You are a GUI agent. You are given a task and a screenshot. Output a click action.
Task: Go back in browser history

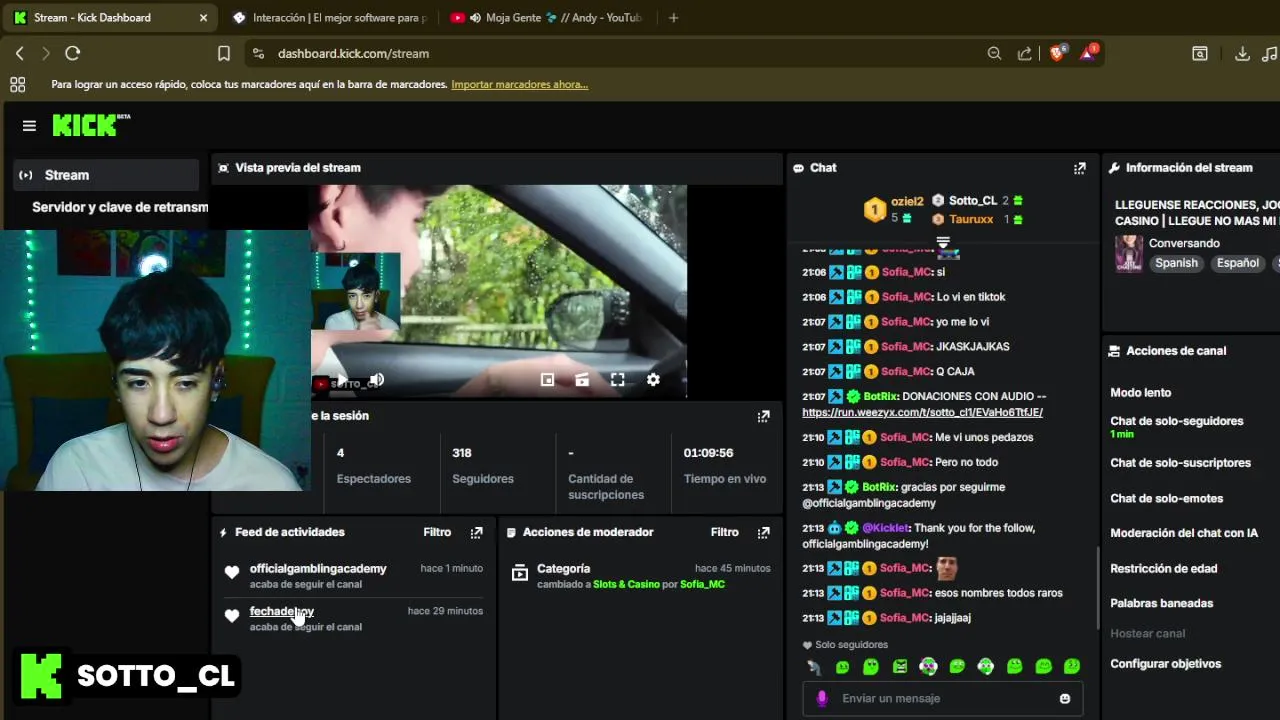[x=19, y=54]
